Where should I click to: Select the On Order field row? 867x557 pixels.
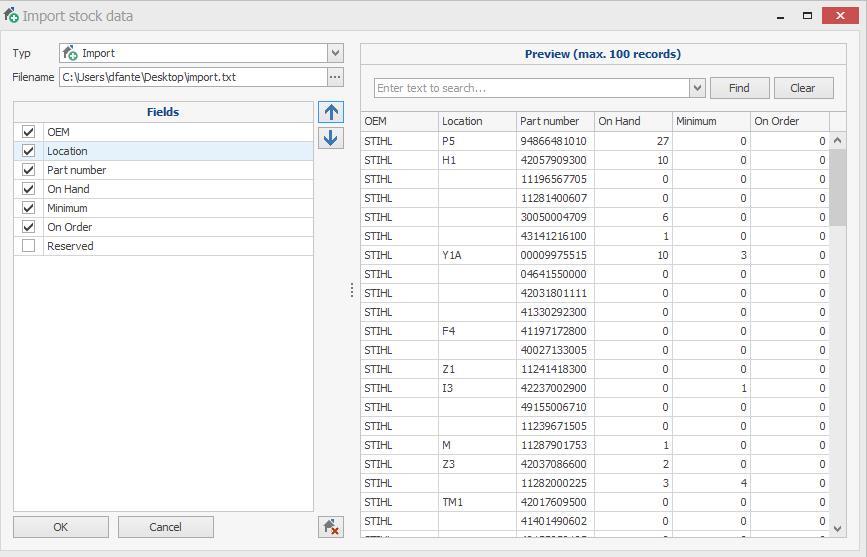[163, 227]
